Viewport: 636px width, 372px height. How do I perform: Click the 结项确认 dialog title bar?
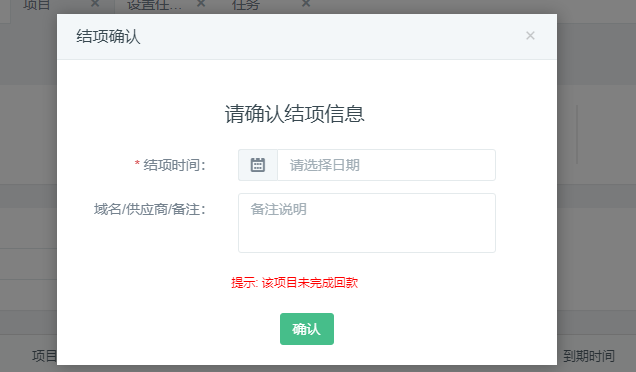(x=307, y=37)
